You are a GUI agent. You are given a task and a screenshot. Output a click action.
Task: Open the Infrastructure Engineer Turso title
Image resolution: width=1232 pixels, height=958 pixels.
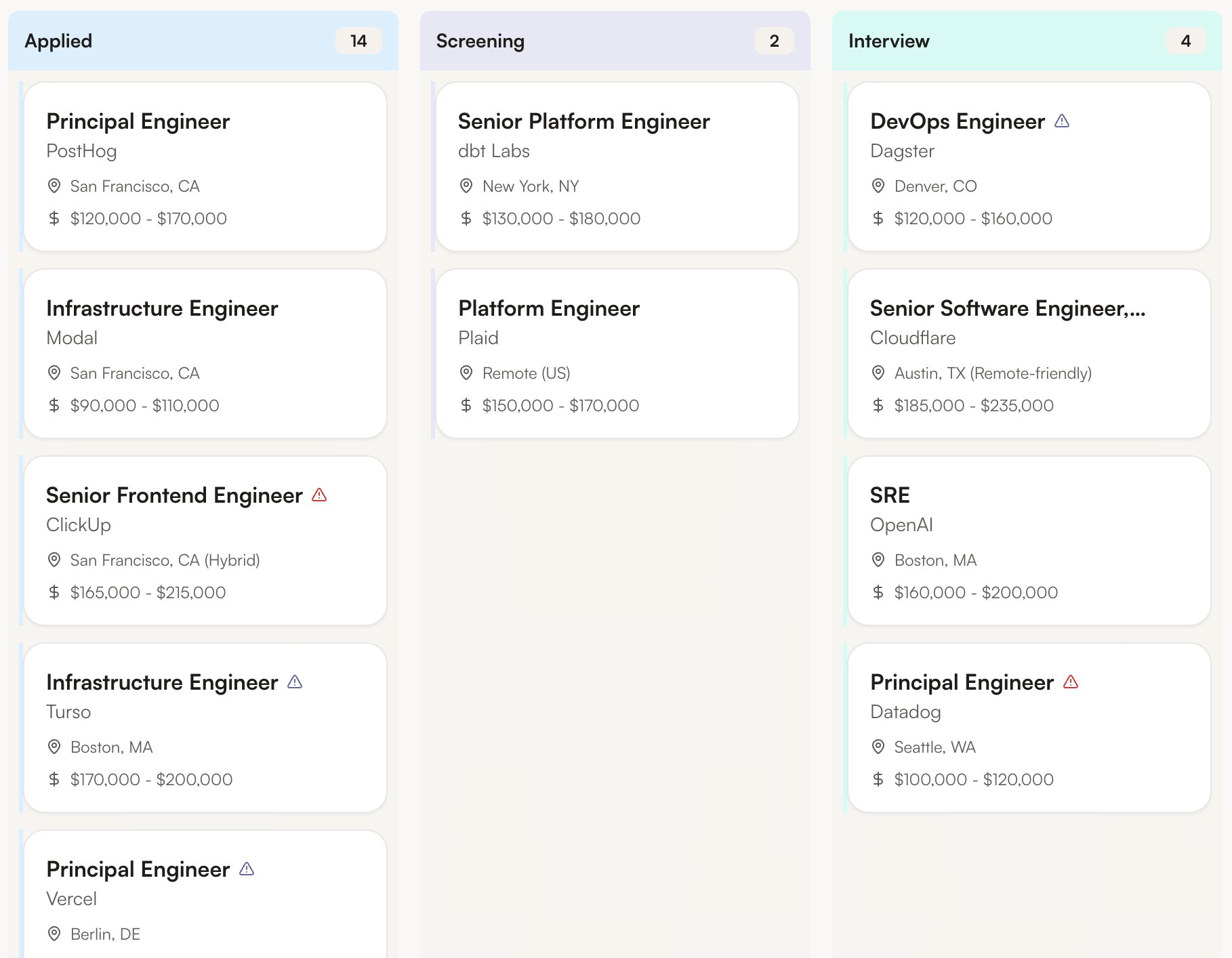point(162,682)
